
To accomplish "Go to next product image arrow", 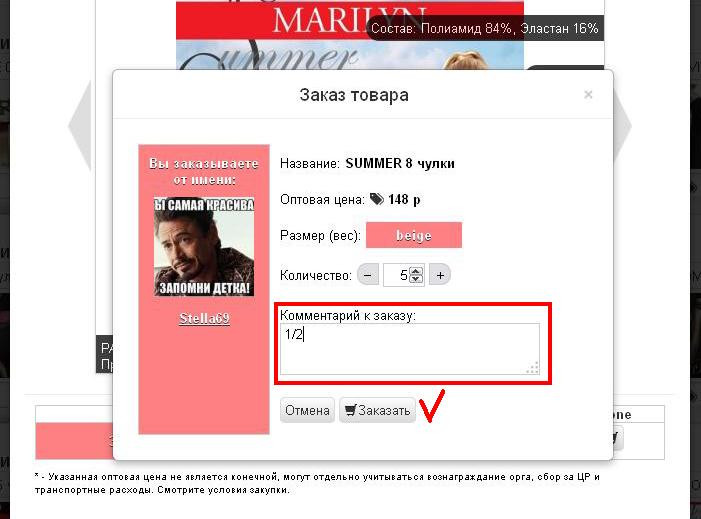I will (x=622, y=126).
